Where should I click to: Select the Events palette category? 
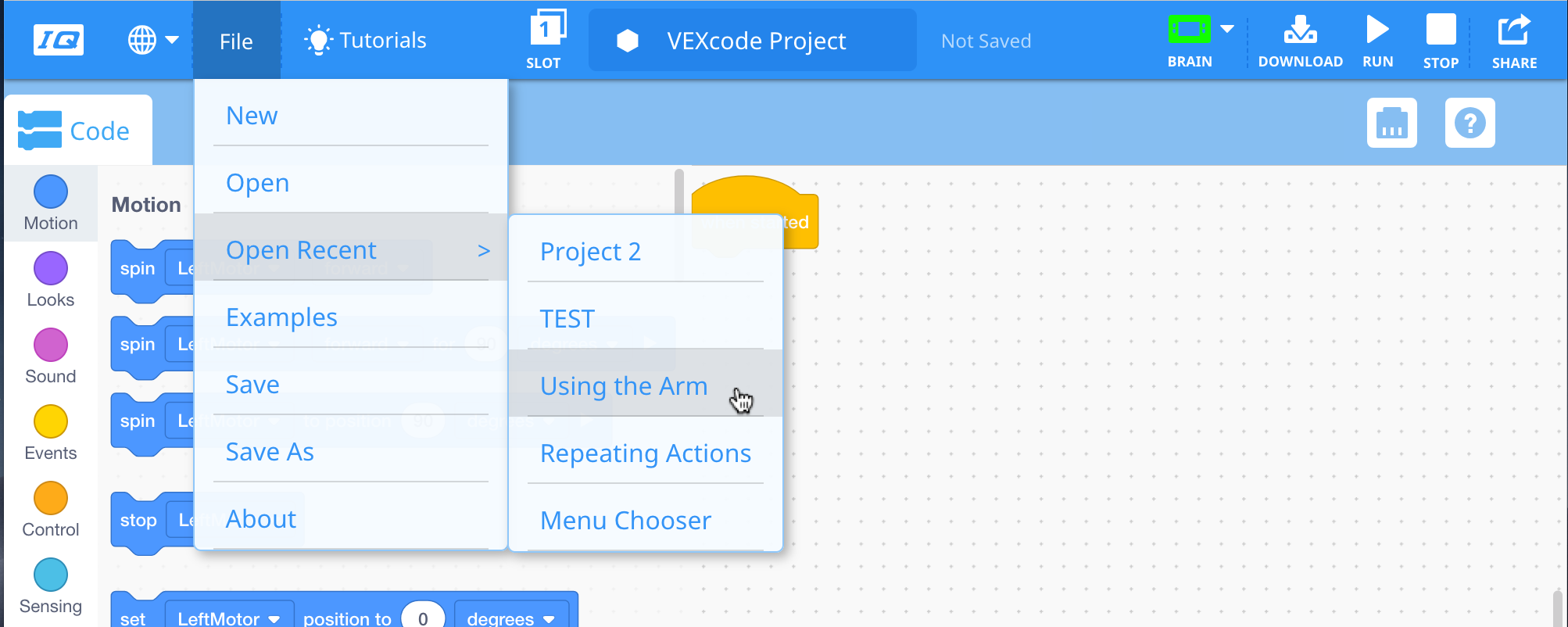point(50,432)
